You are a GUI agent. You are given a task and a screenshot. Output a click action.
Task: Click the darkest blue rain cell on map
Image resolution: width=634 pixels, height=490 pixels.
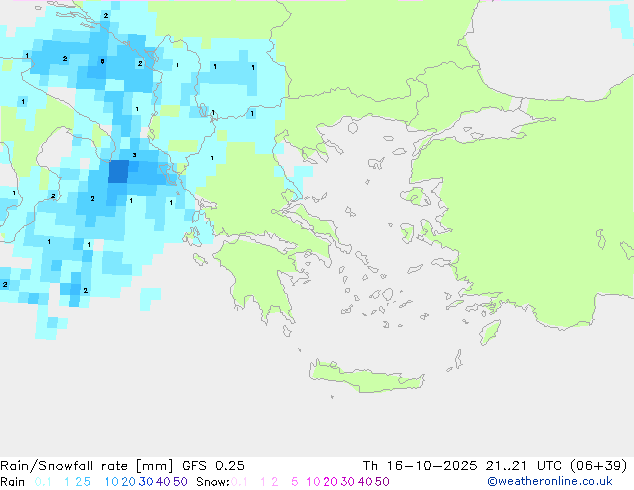click(118, 171)
